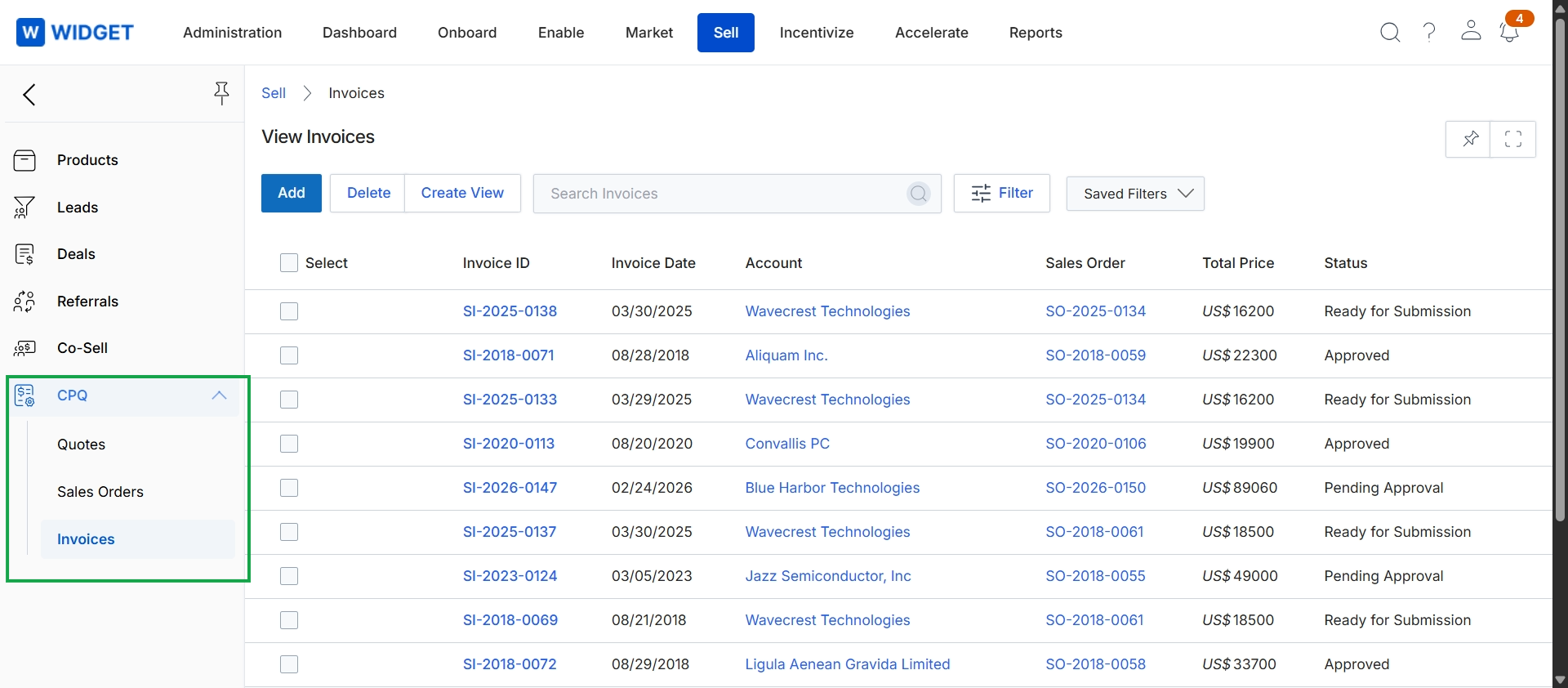
Task: Check the box for invoice SI-2025-0133
Action: (x=289, y=400)
